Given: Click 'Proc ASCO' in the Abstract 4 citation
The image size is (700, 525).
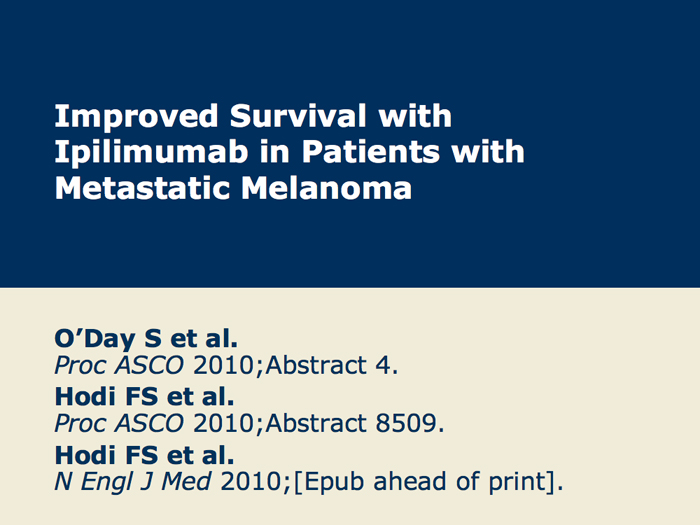Looking at the screenshot, I should (119, 365).
